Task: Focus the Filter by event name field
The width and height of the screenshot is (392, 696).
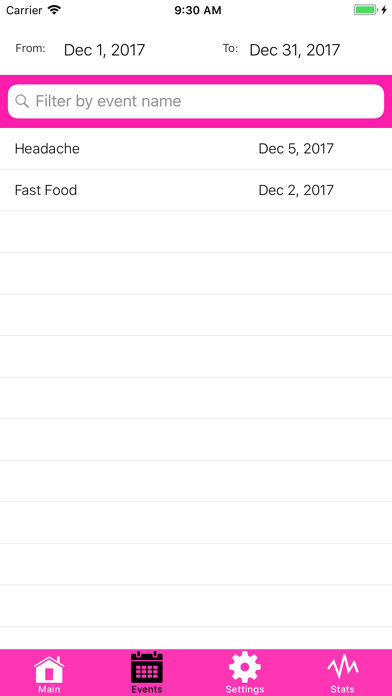Action: 196,101
